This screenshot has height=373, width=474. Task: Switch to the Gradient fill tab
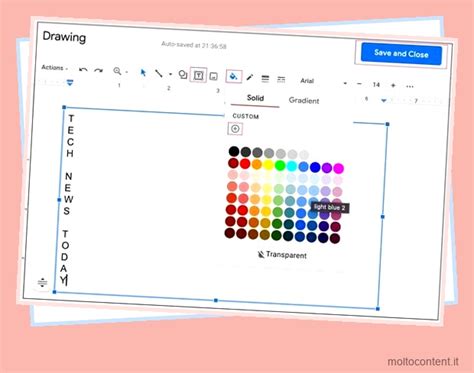(304, 100)
